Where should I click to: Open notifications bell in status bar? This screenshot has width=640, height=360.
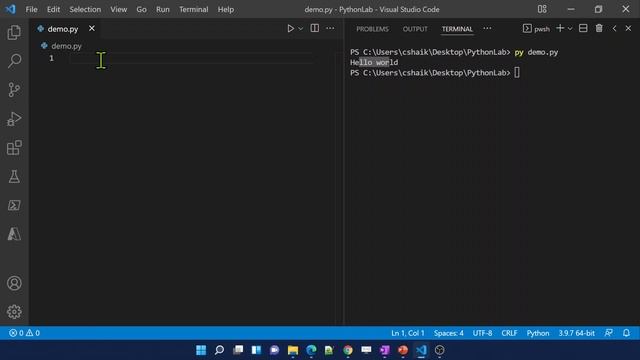pyautogui.click(x=627, y=333)
